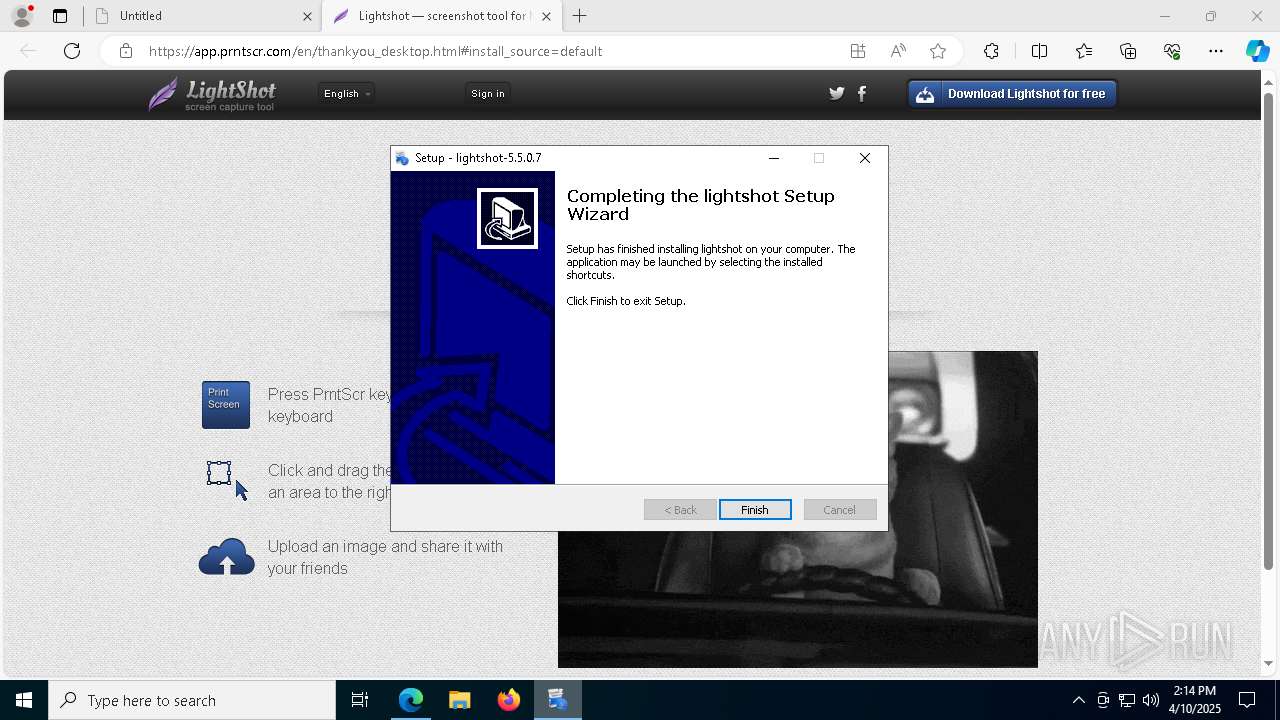Click the volume speaker tray icon
This screenshot has height=720, width=1280.
click(1150, 700)
